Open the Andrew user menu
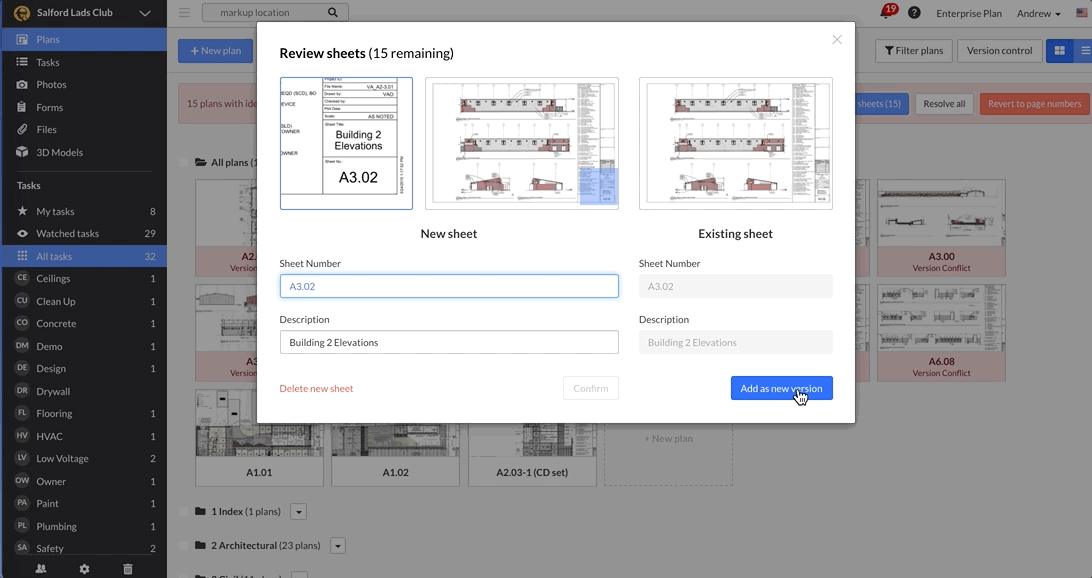Viewport: 1092px width, 578px height. click(x=1038, y=13)
